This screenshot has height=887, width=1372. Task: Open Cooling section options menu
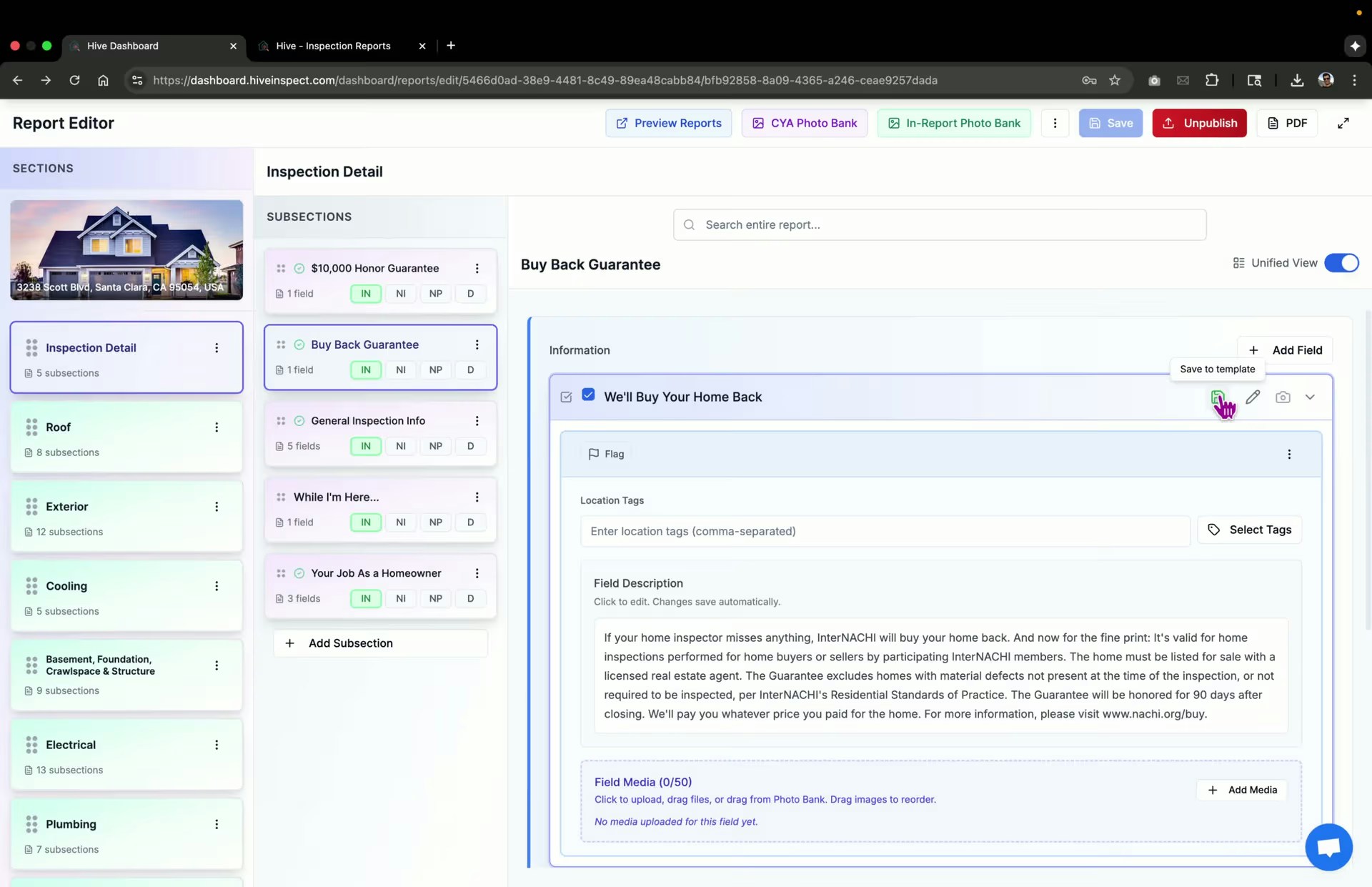pyautogui.click(x=217, y=586)
